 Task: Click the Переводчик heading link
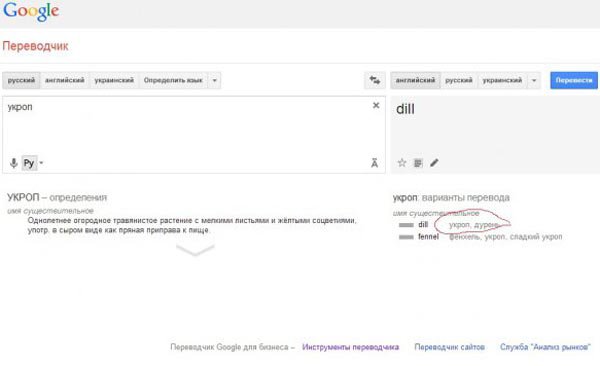35,46
